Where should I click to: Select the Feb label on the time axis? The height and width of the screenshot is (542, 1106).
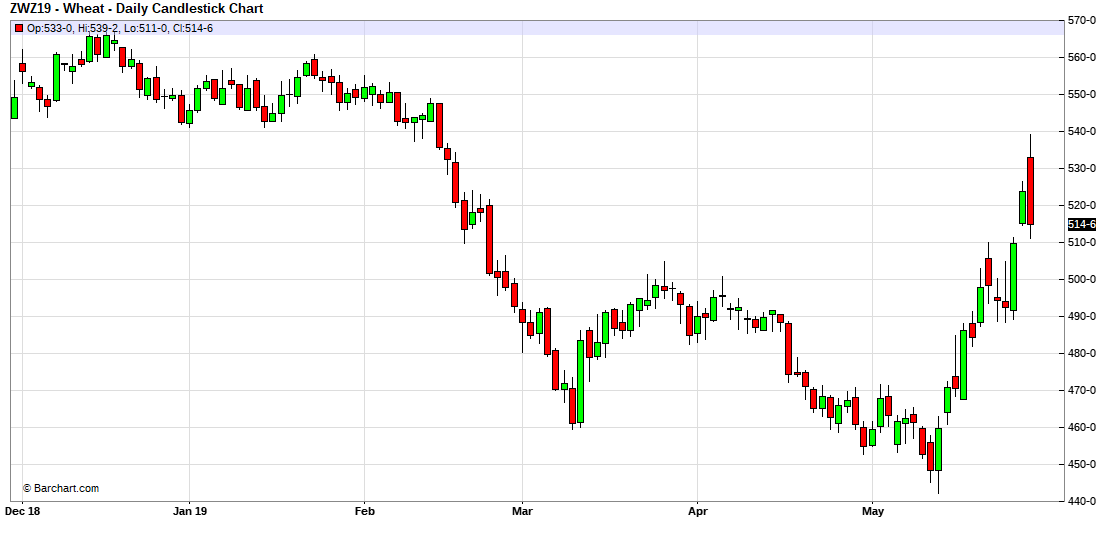coord(364,511)
